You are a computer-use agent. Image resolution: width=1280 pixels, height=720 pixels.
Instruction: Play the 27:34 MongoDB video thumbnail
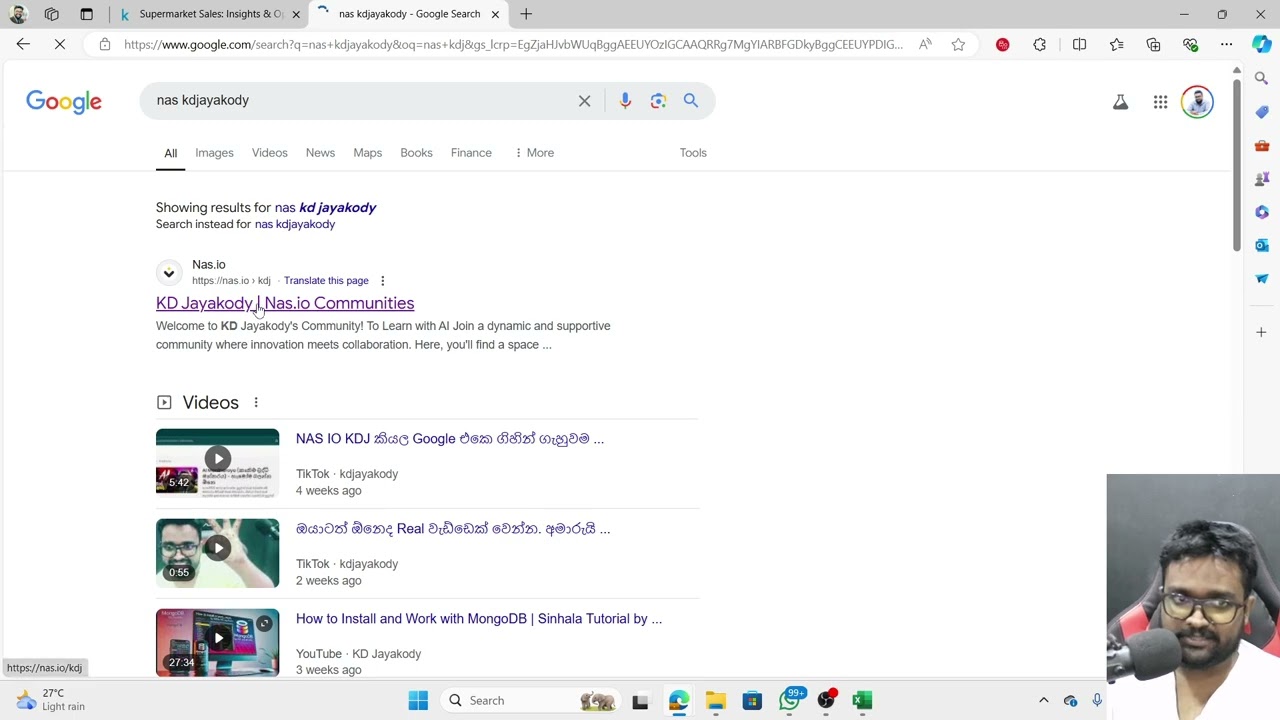tap(217, 642)
